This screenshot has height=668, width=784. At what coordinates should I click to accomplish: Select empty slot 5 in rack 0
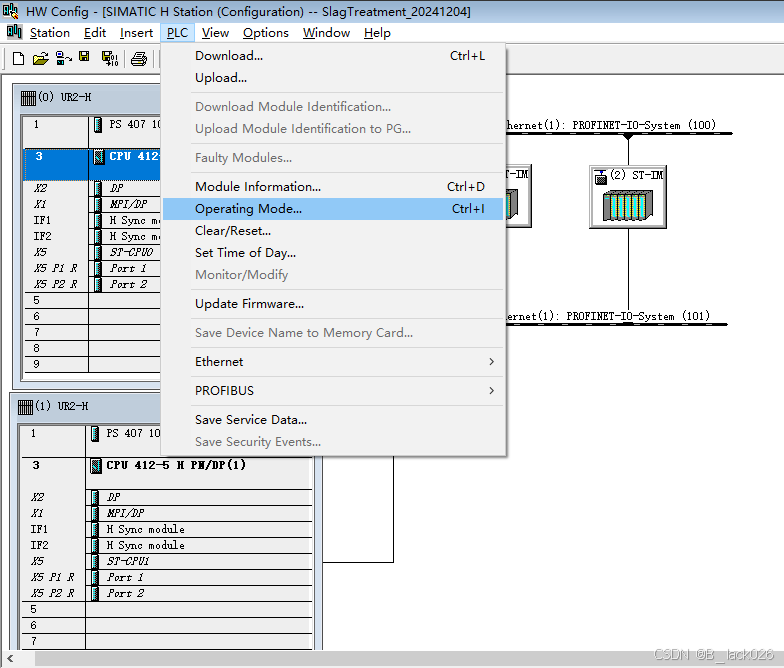(x=92, y=300)
